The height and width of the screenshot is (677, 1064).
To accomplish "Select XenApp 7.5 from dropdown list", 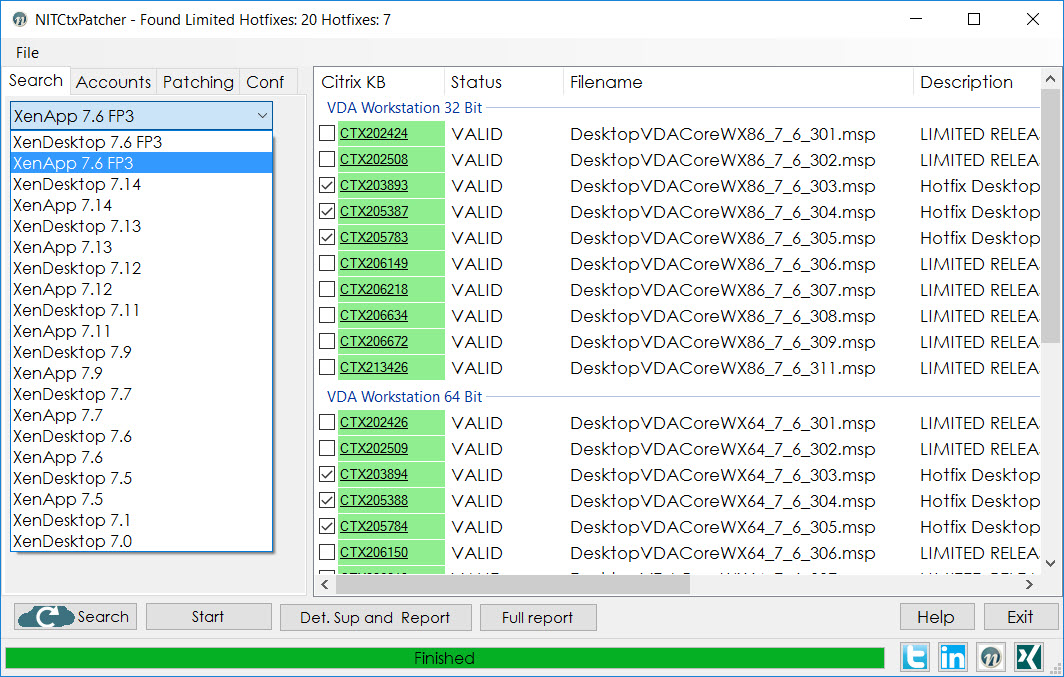I will coord(141,499).
